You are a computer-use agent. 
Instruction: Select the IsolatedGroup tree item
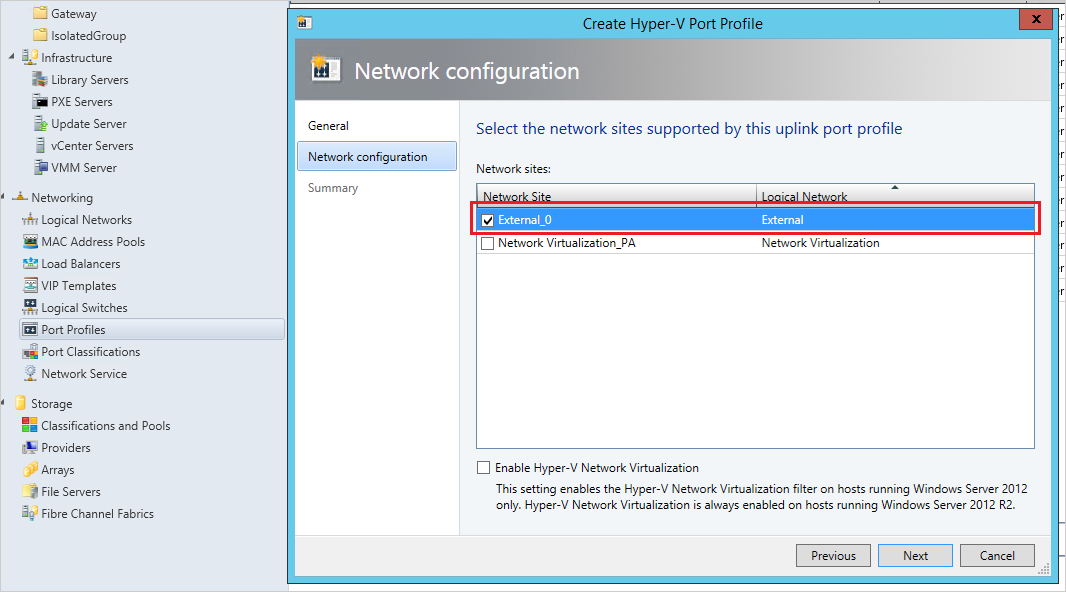pyautogui.click(x=88, y=35)
